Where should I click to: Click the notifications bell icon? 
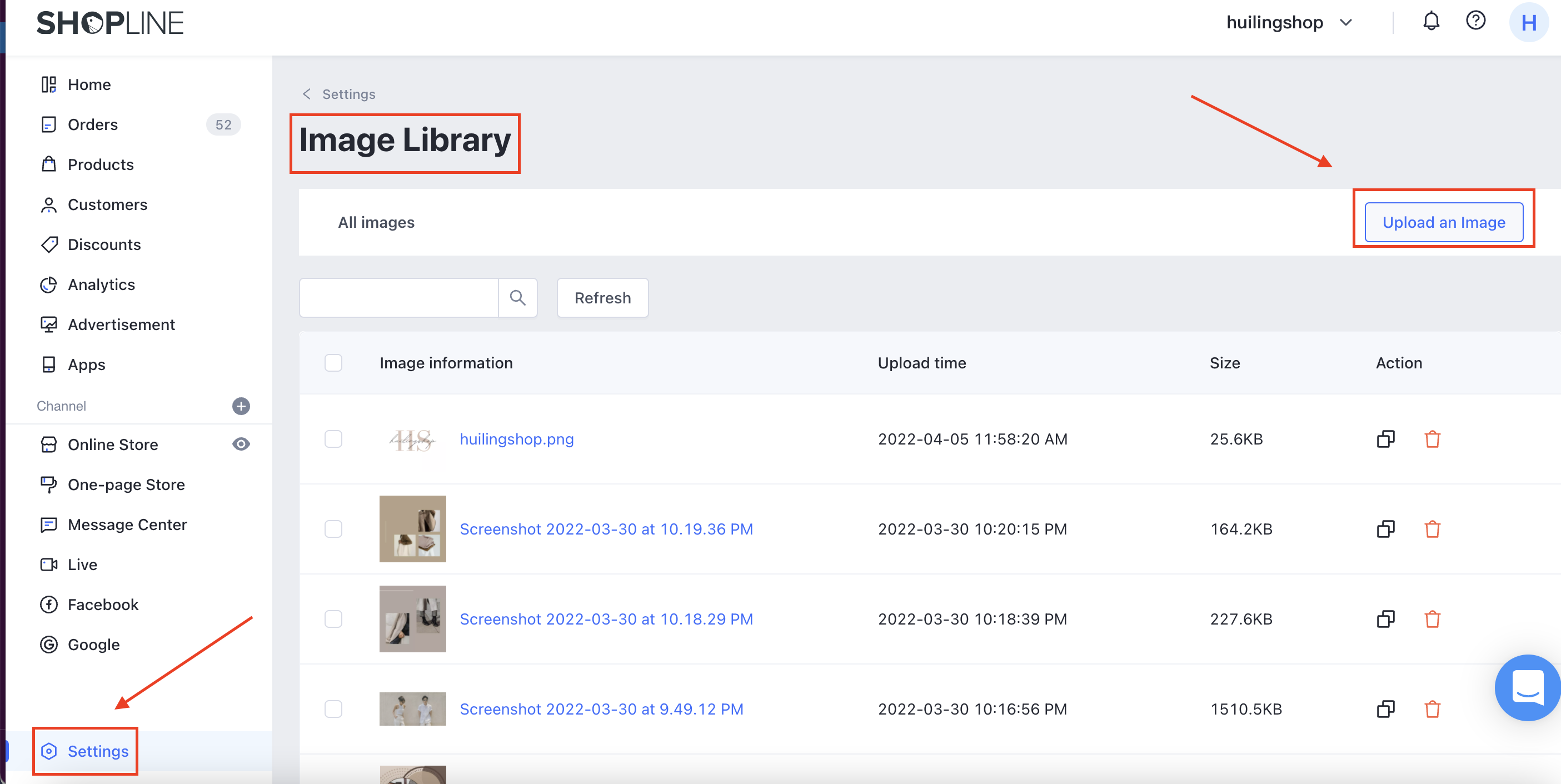click(1431, 22)
